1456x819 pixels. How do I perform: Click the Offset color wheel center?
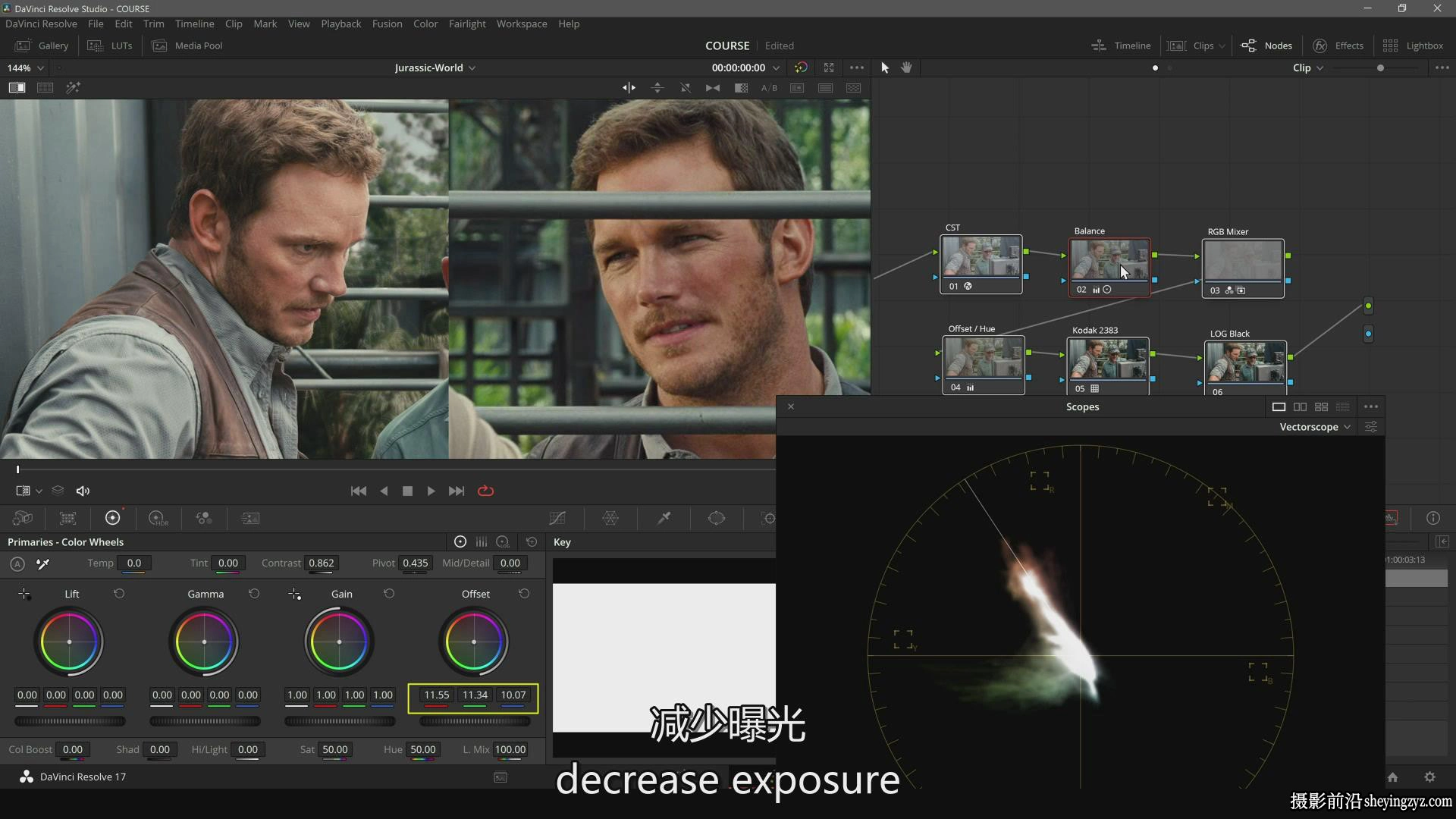[474, 642]
